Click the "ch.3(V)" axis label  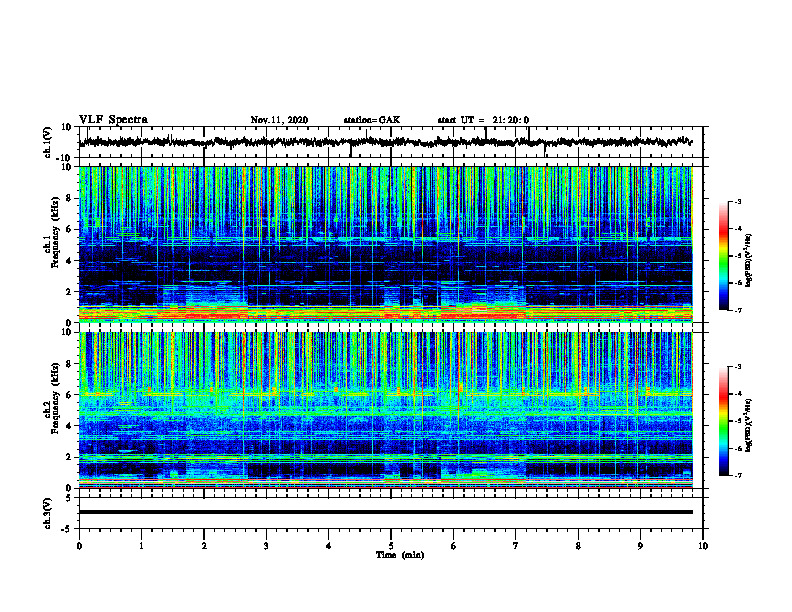(48, 513)
